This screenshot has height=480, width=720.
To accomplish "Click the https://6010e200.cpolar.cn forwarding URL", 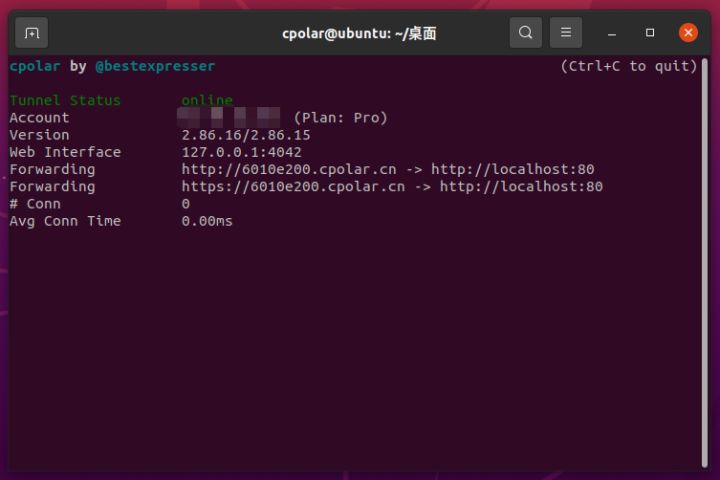I will 293,186.
